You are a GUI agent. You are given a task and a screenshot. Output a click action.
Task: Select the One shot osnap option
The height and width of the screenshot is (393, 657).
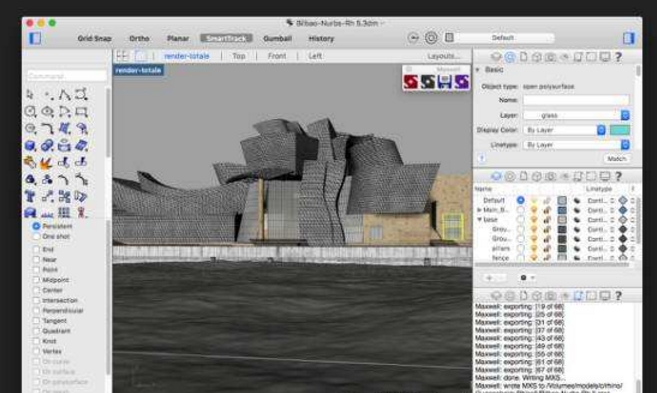click(36, 236)
